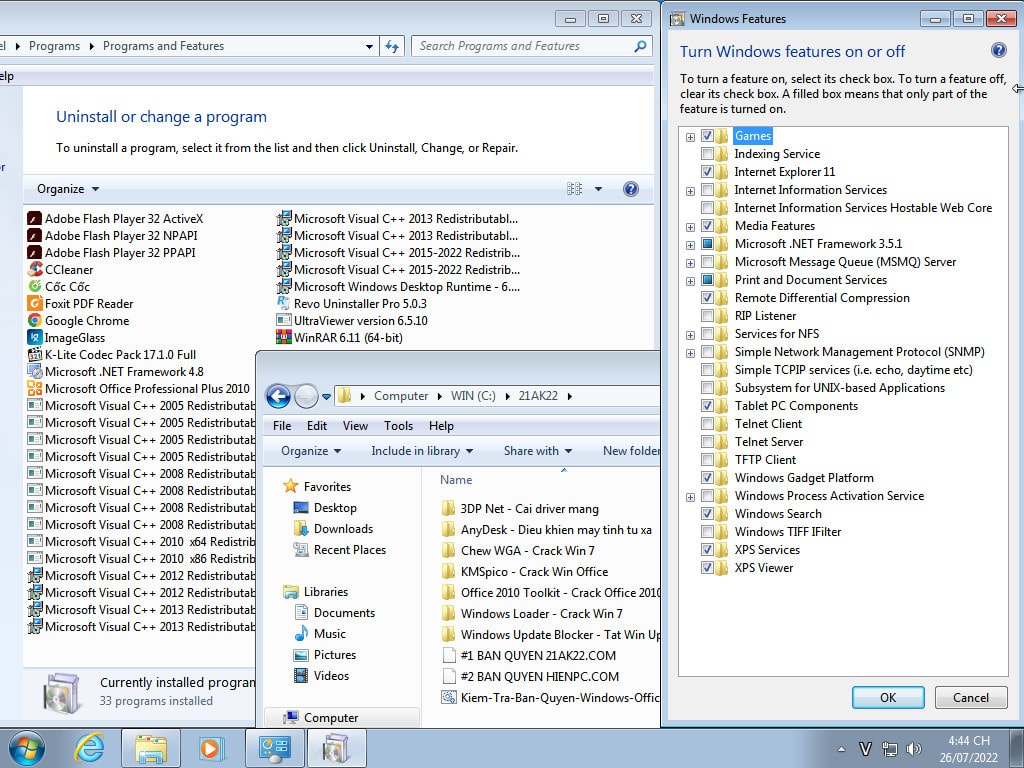The height and width of the screenshot is (768, 1024).
Task: Select the Downloads favorites icon
Action: [x=301, y=529]
